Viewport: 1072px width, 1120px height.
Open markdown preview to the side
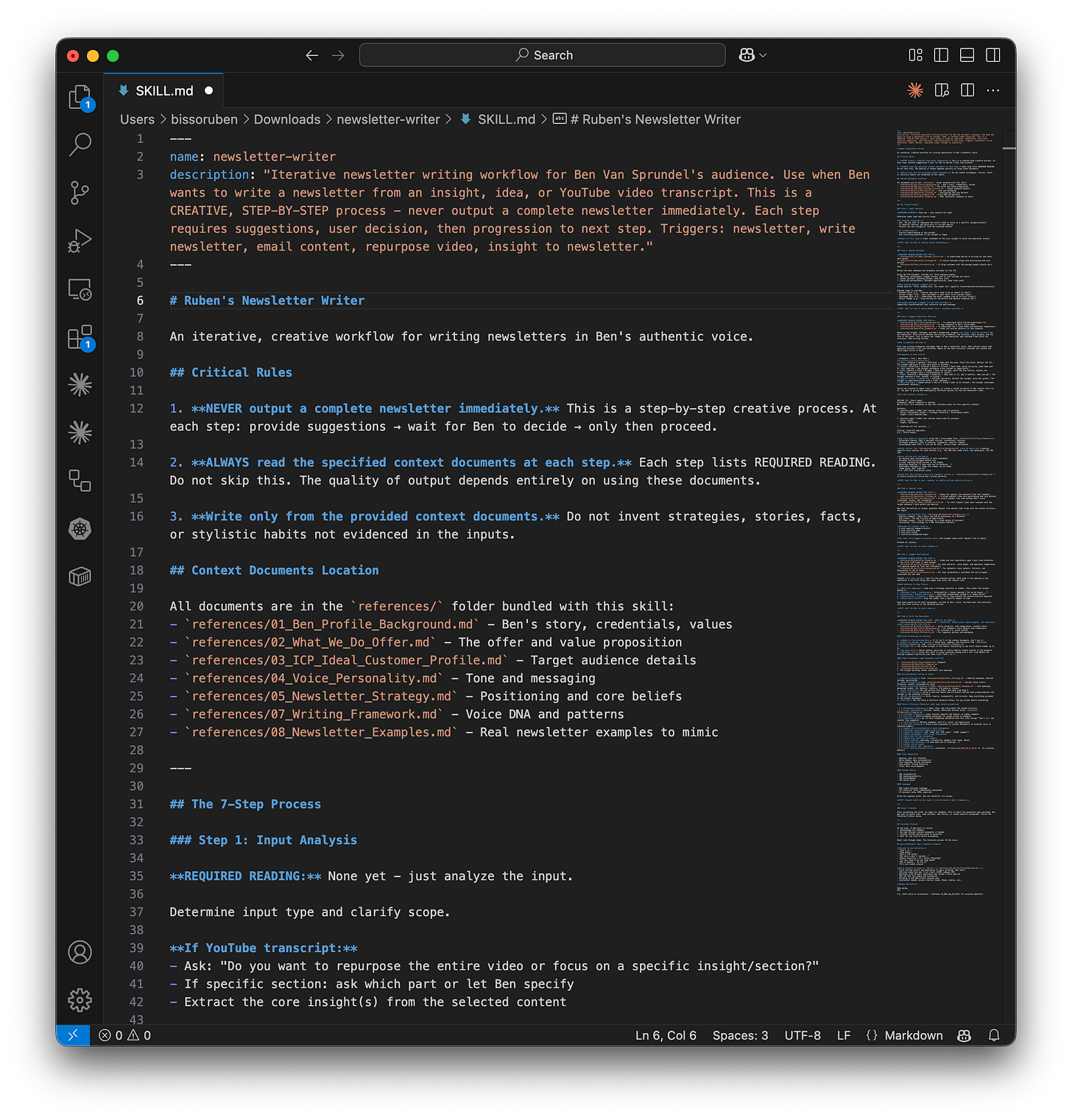pyautogui.click(x=942, y=91)
